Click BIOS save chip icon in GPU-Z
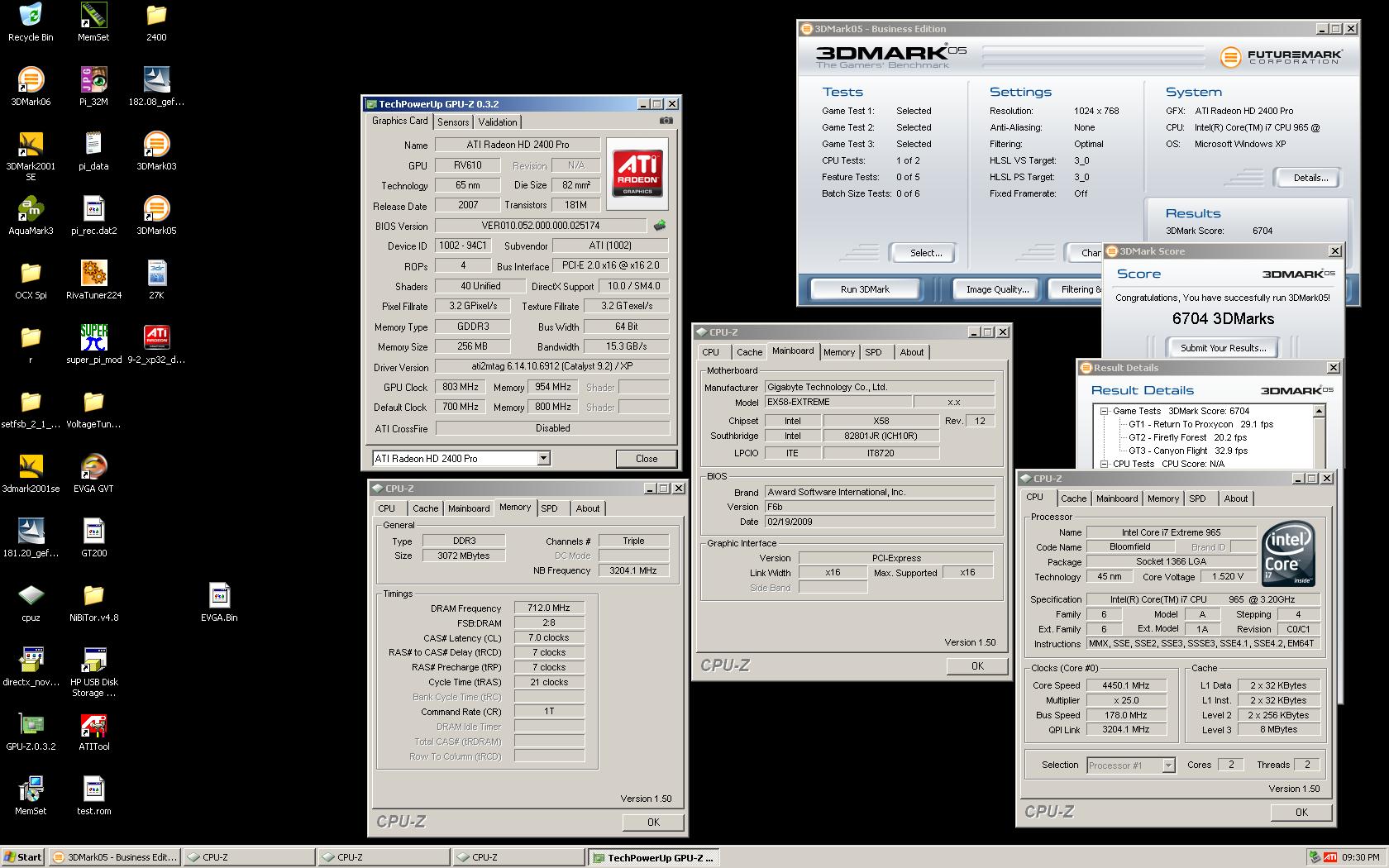The height and width of the screenshot is (868, 1389). coord(659,225)
